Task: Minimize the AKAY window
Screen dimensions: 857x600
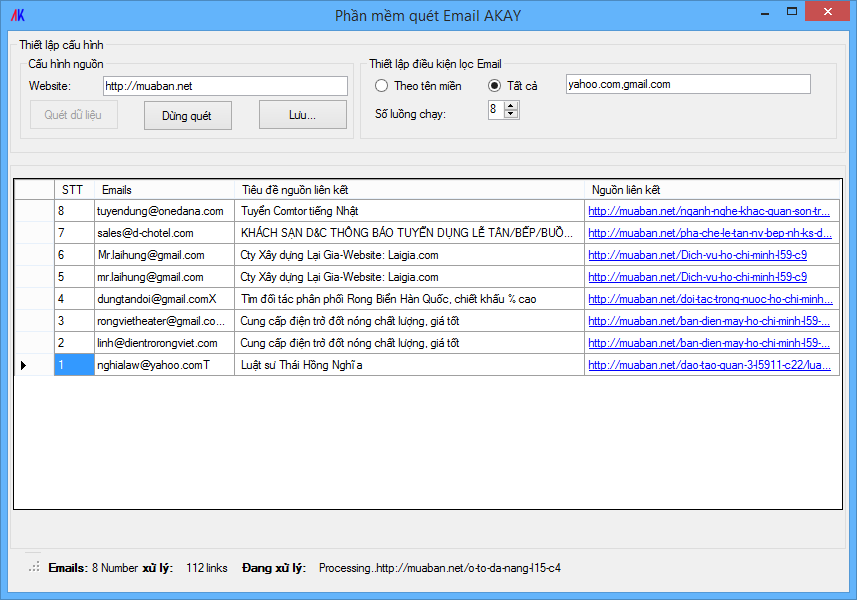Action: 765,13
